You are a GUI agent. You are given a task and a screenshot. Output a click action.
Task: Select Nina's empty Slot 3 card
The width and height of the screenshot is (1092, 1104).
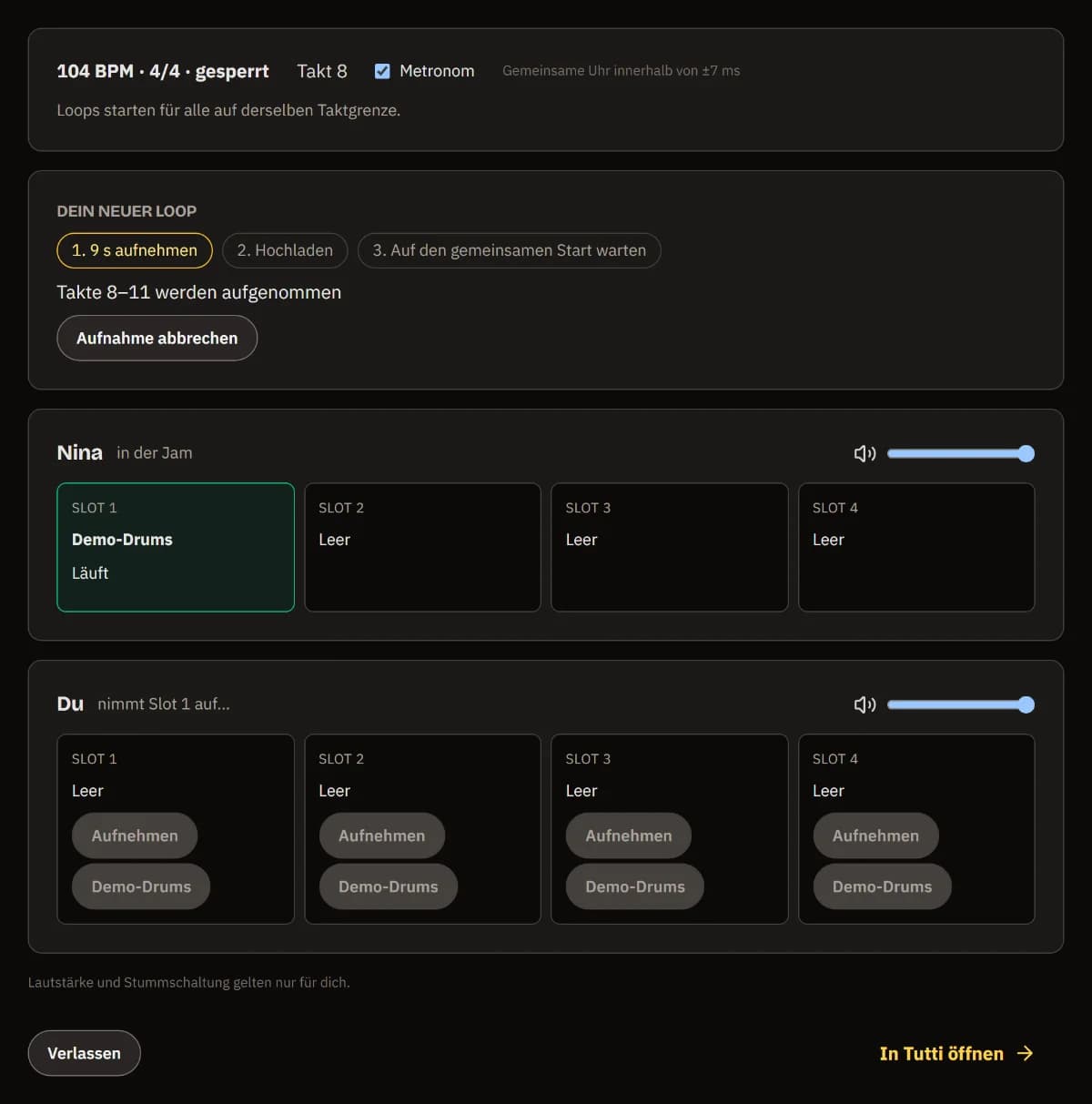(670, 547)
